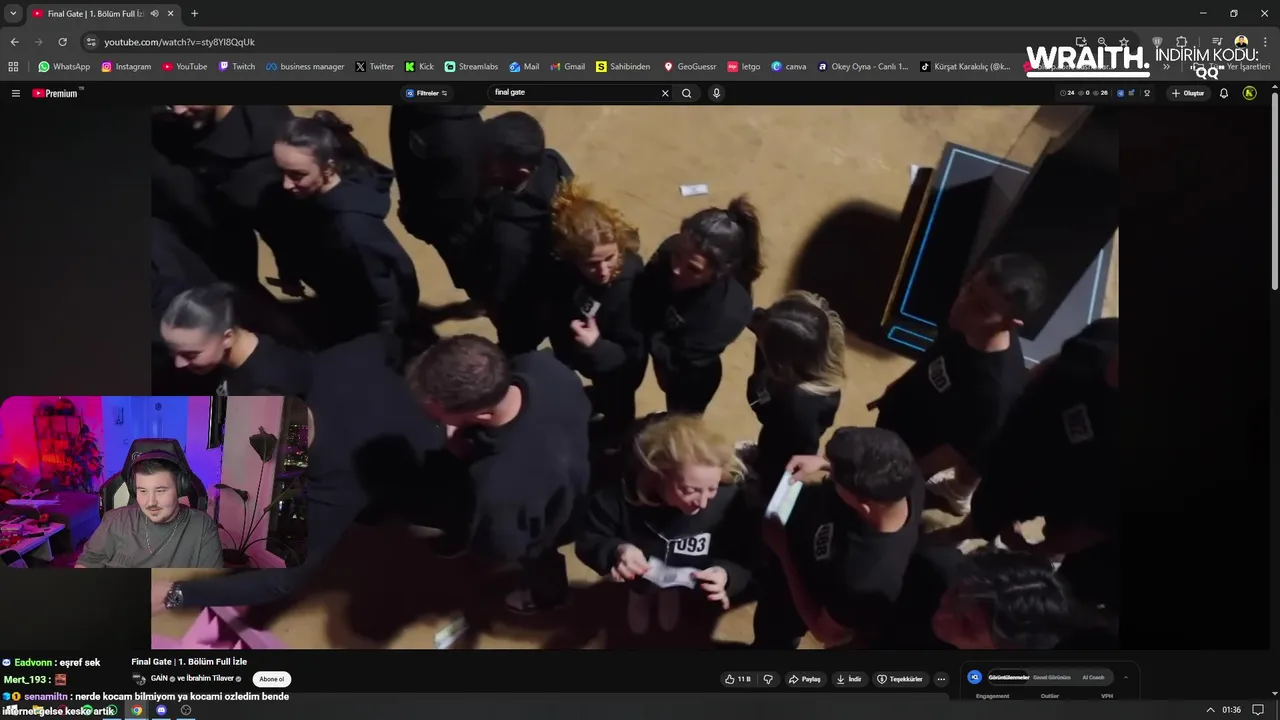Switch to AI Coach tab
Viewport: 1280px width, 720px height.
[1094, 677]
